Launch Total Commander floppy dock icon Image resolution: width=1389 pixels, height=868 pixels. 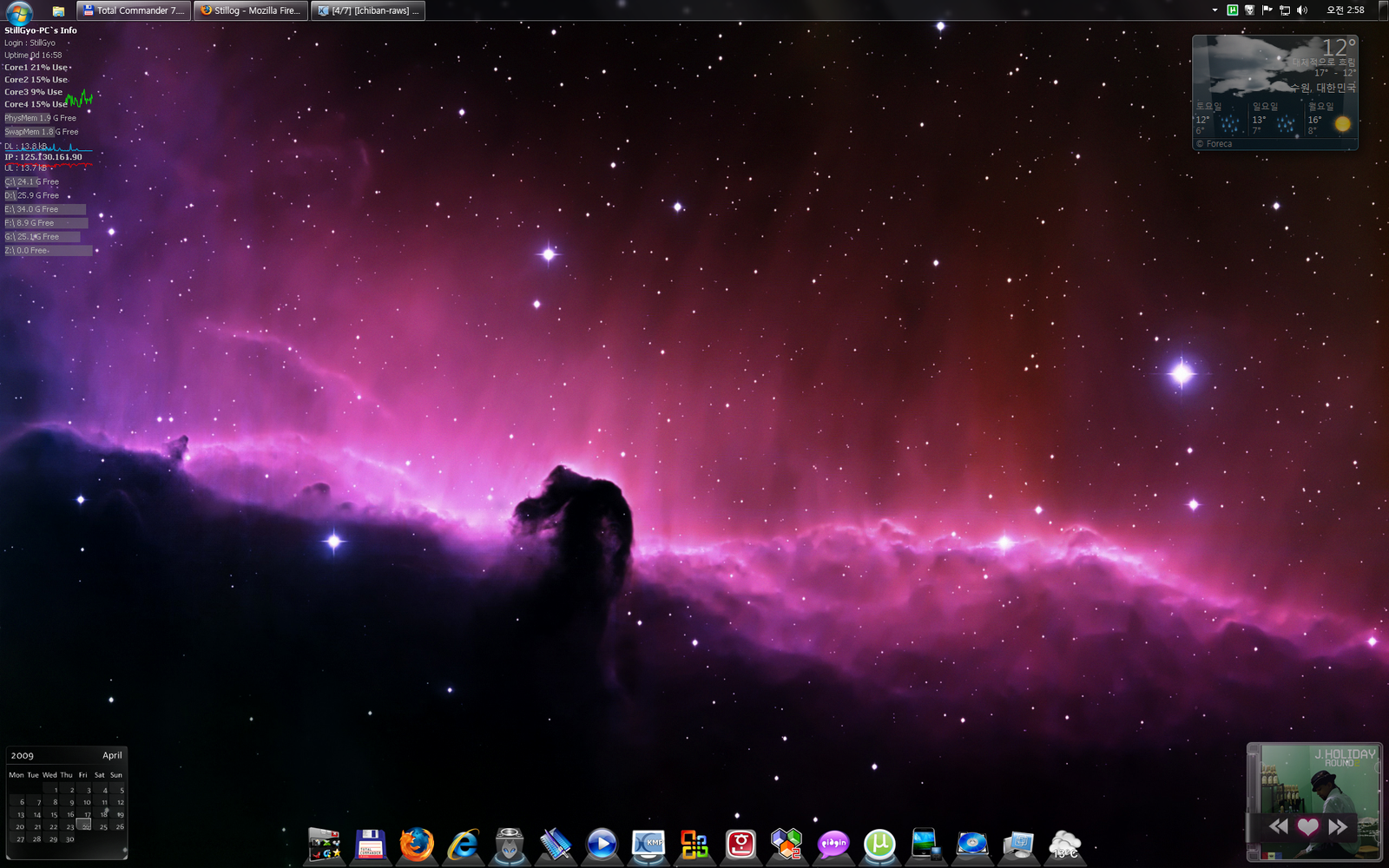coord(371,844)
